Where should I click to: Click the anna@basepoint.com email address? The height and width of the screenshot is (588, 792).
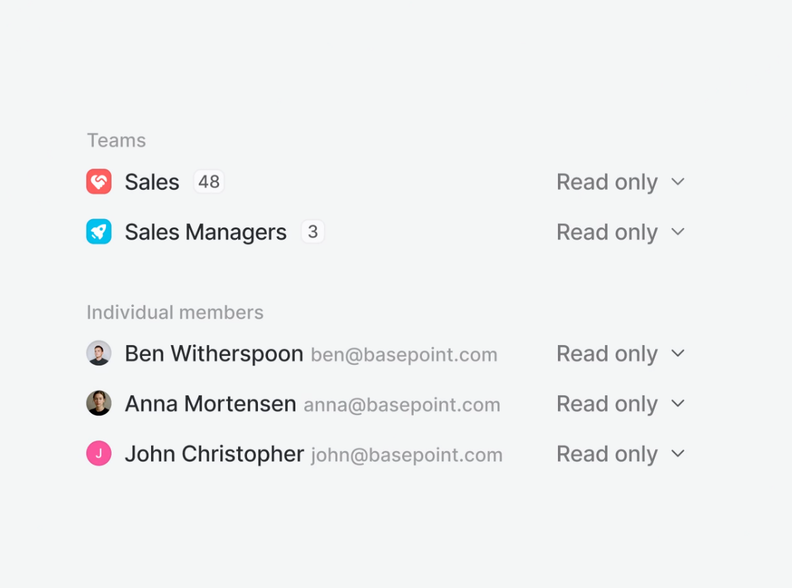tap(402, 405)
